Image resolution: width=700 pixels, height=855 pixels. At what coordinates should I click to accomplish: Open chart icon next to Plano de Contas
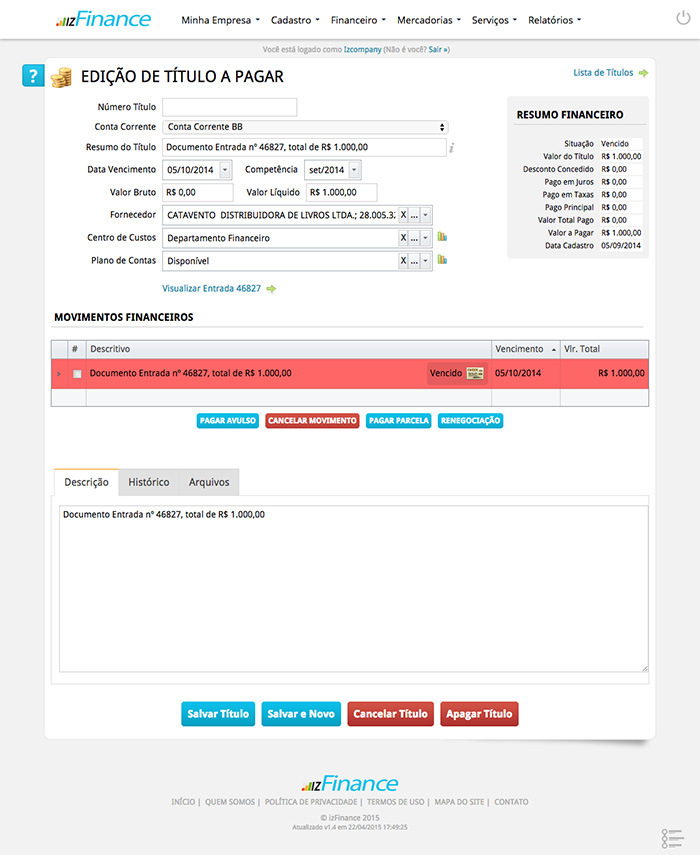[442, 260]
